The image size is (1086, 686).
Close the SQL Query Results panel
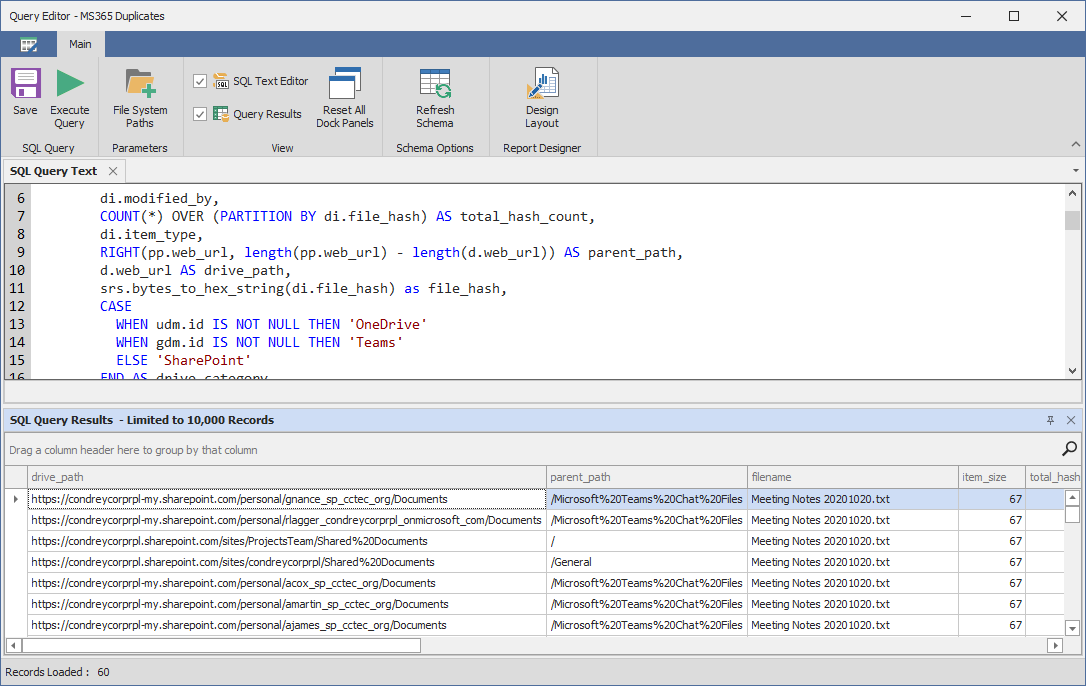[x=1073, y=420]
